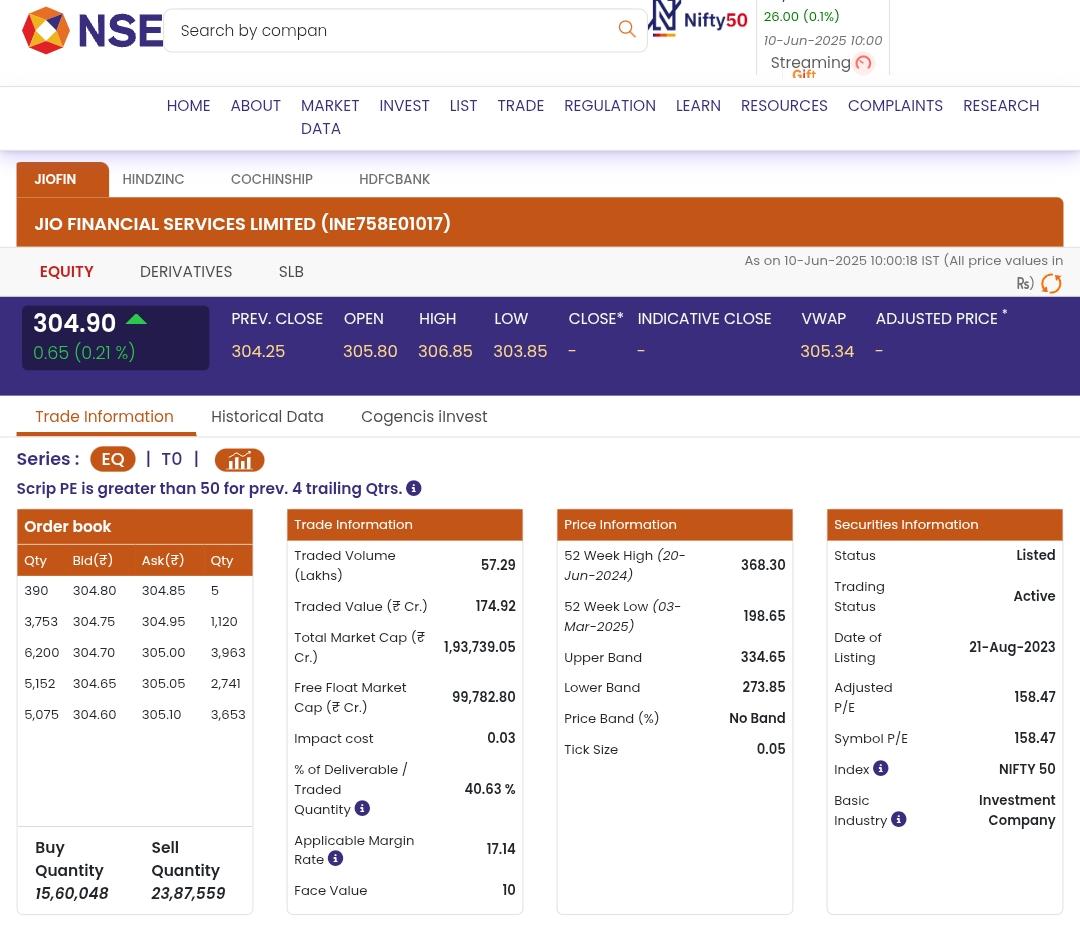Open the TRADE menu
Image resolution: width=1080 pixels, height=925 pixels.
521,105
